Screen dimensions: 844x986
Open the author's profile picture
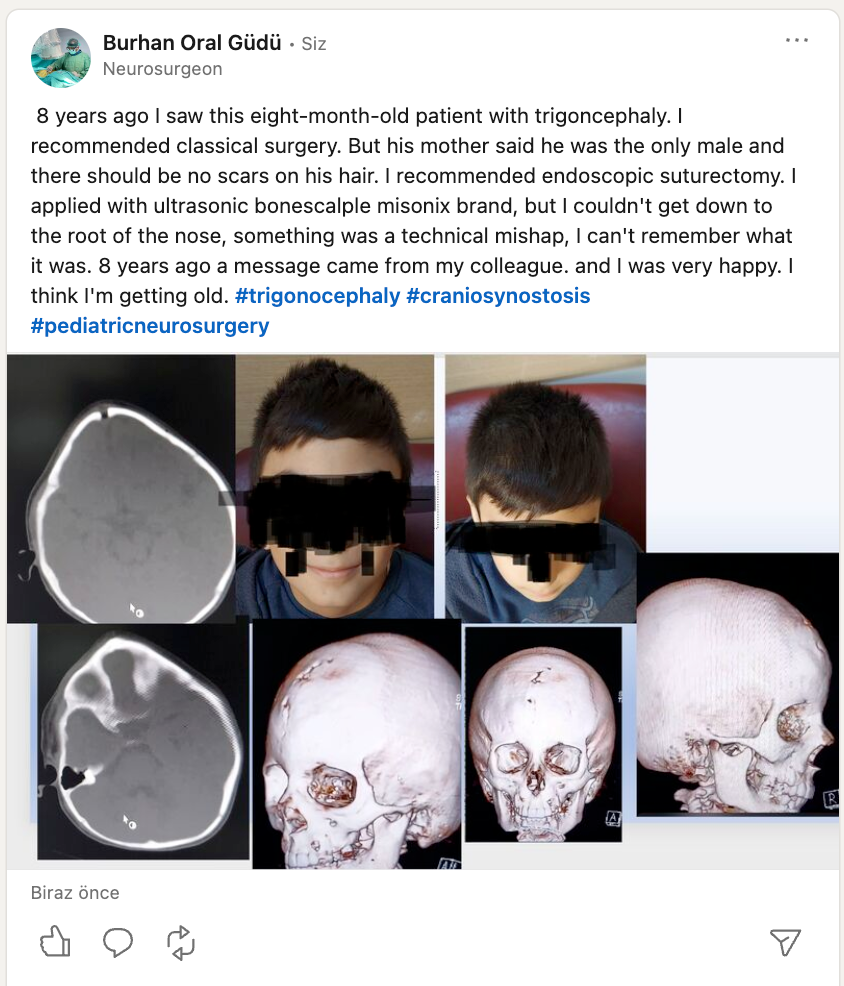(61, 57)
